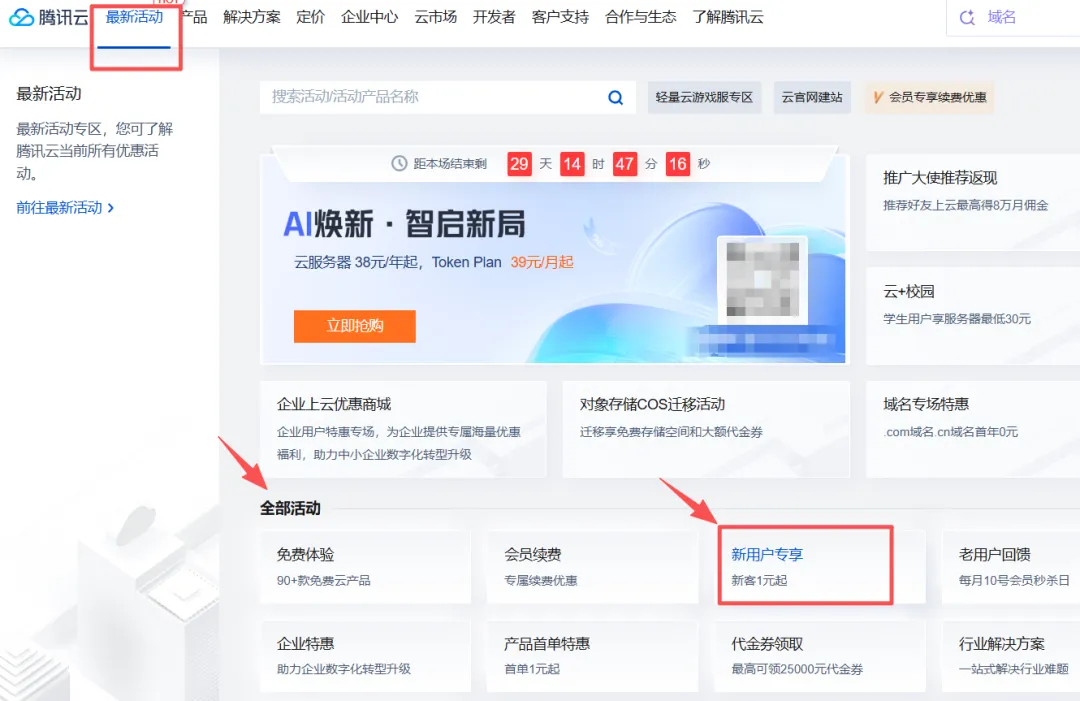
Task: Click the 39元/月起 price text
Action: [x=542, y=262]
